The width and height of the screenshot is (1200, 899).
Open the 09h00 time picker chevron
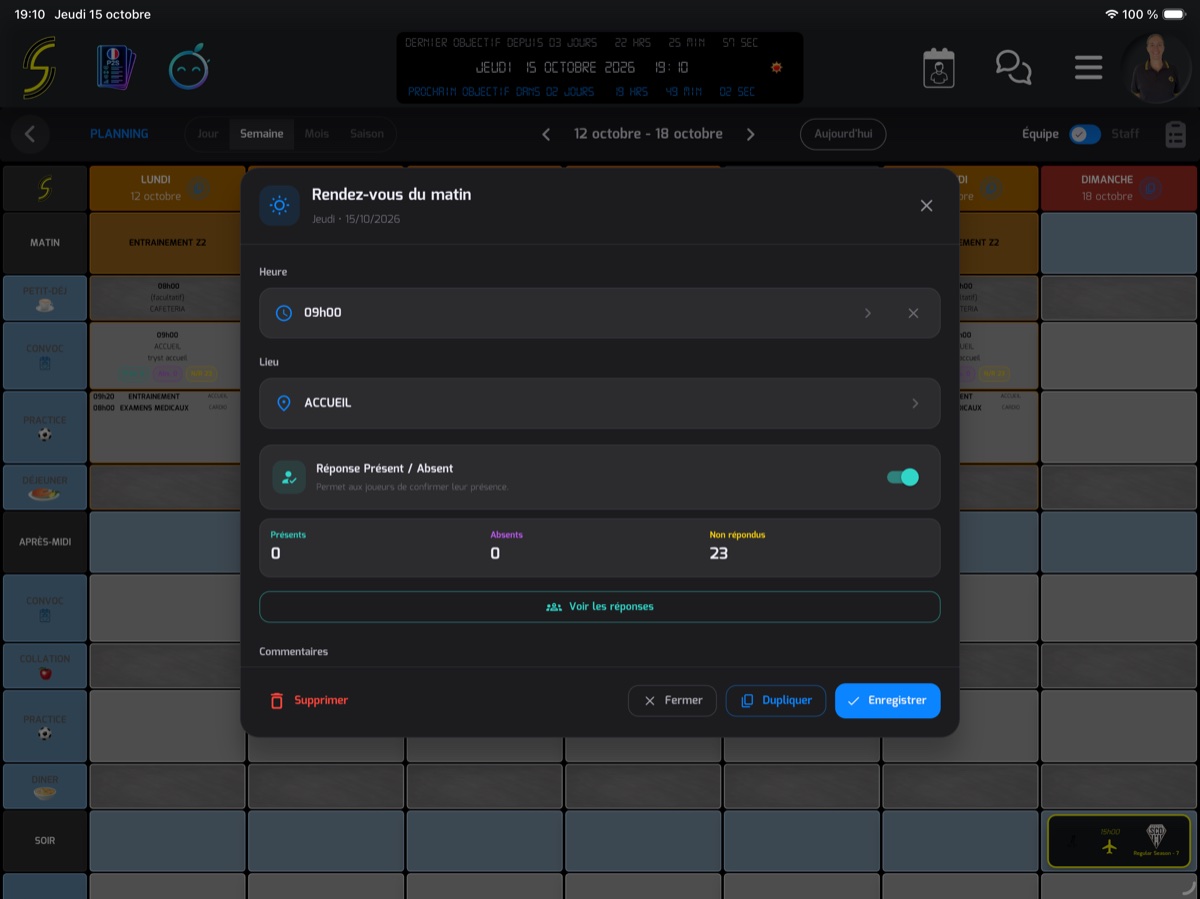867,313
